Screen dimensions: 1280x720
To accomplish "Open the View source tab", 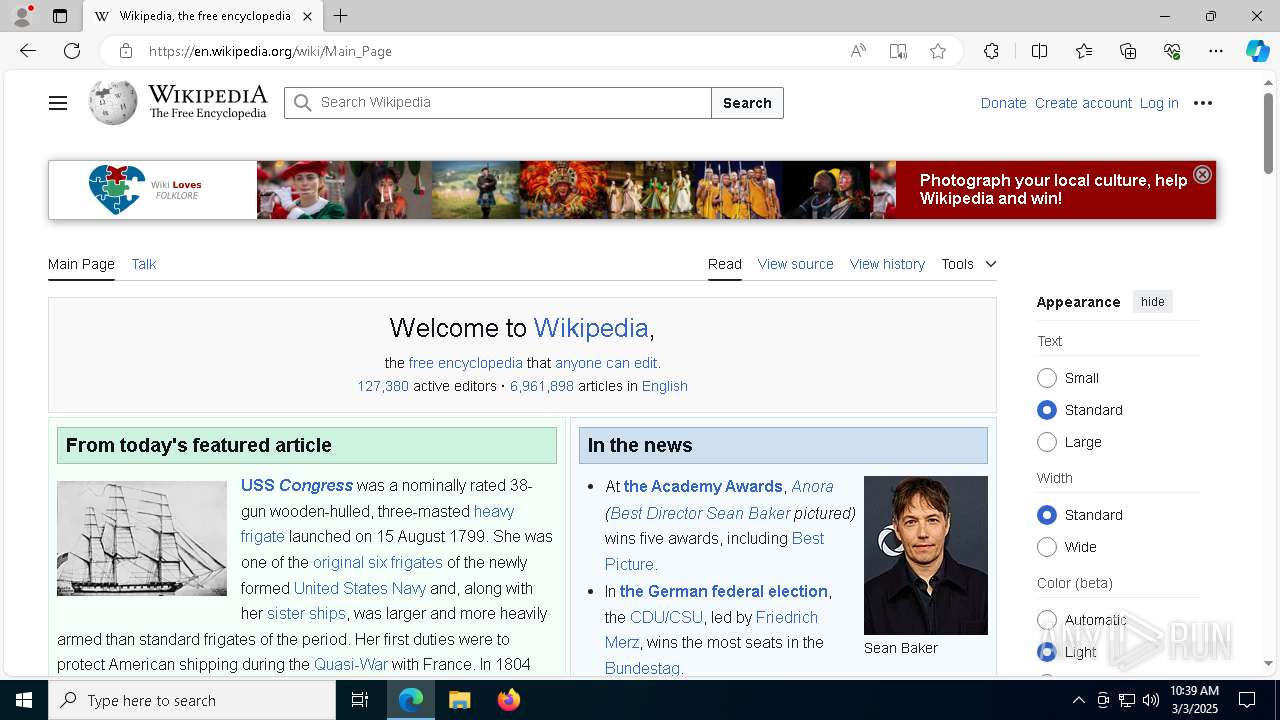I will (796, 264).
